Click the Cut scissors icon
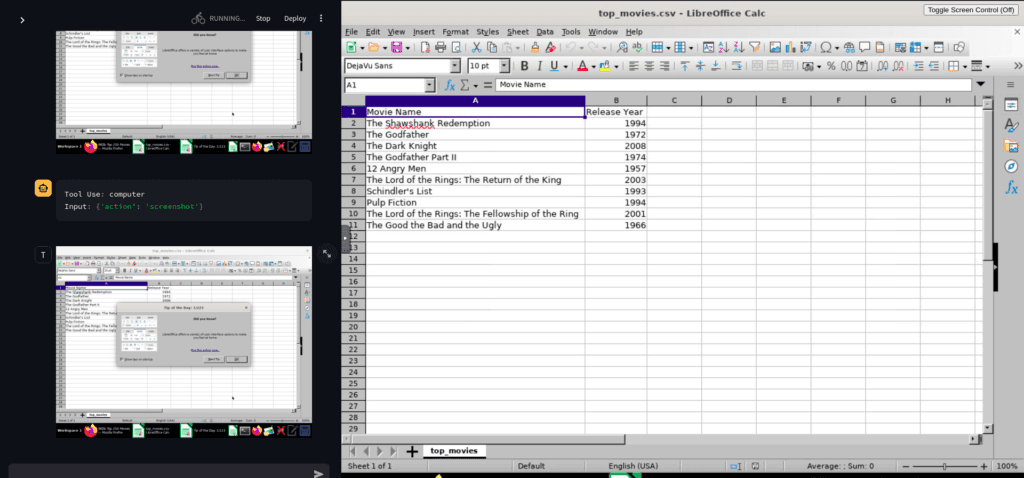 pyautogui.click(x=476, y=47)
